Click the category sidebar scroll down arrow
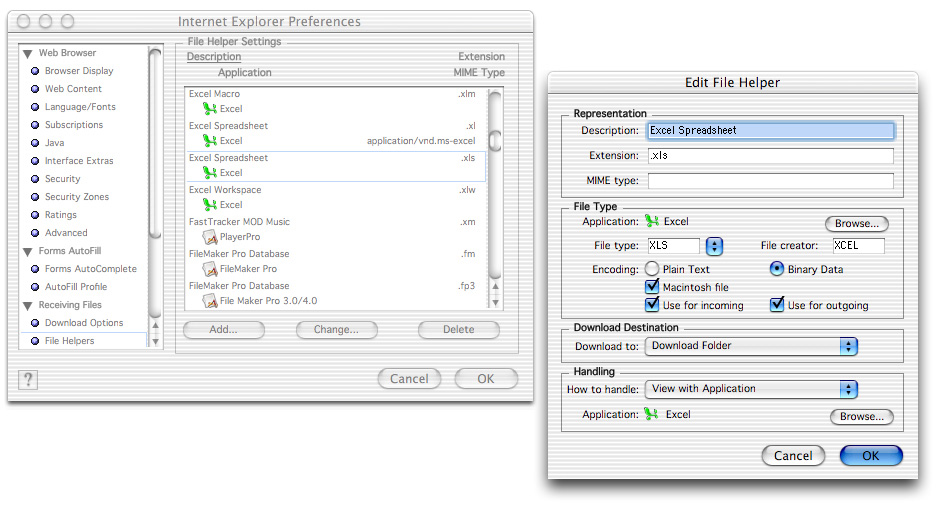This screenshot has height=514, width=949. click(156, 341)
